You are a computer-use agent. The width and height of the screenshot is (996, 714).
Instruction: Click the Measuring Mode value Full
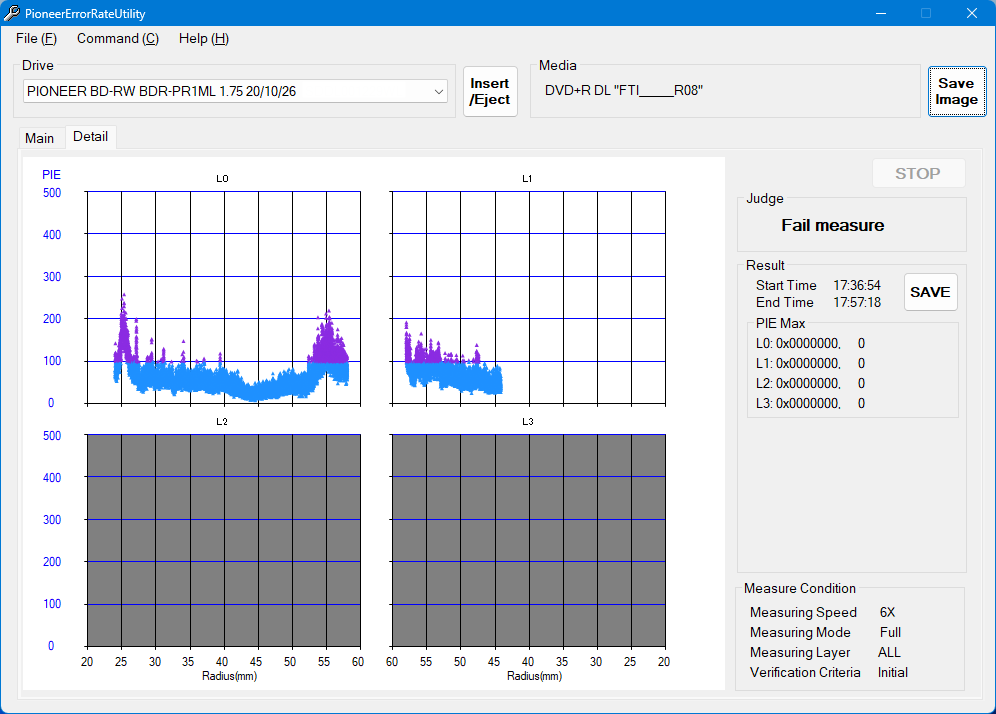tap(890, 632)
